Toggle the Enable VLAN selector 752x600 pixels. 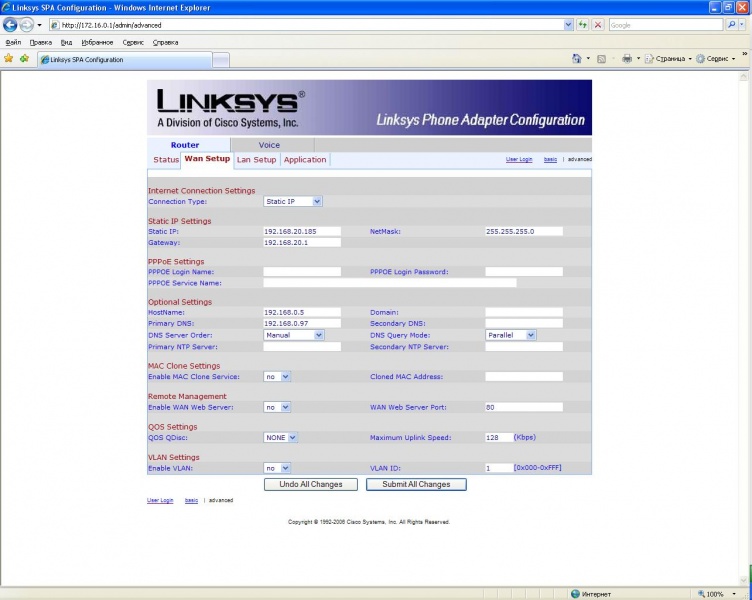coord(277,467)
